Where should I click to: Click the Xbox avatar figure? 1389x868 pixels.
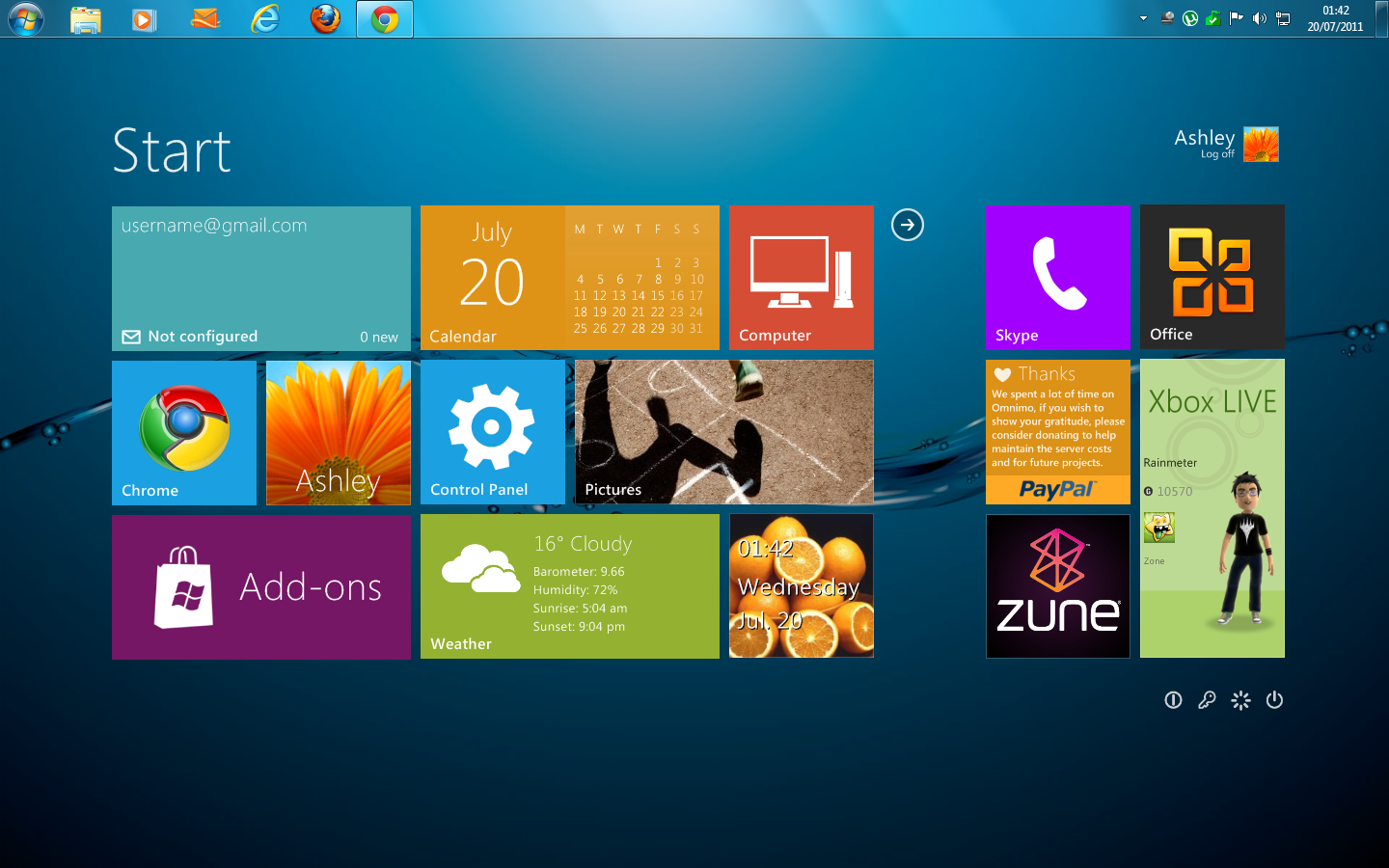tap(1245, 550)
